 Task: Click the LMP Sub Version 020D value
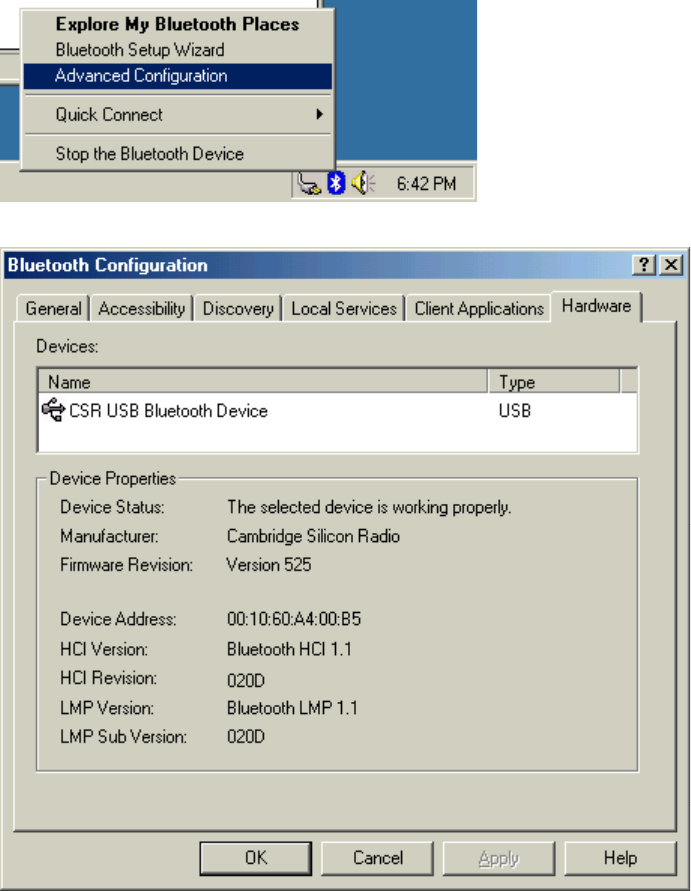[246, 736]
